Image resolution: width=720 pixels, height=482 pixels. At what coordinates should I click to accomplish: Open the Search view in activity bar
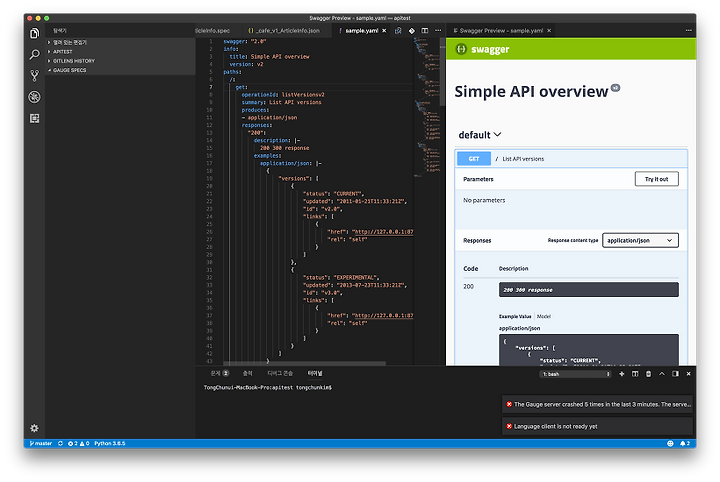(34, 55)
